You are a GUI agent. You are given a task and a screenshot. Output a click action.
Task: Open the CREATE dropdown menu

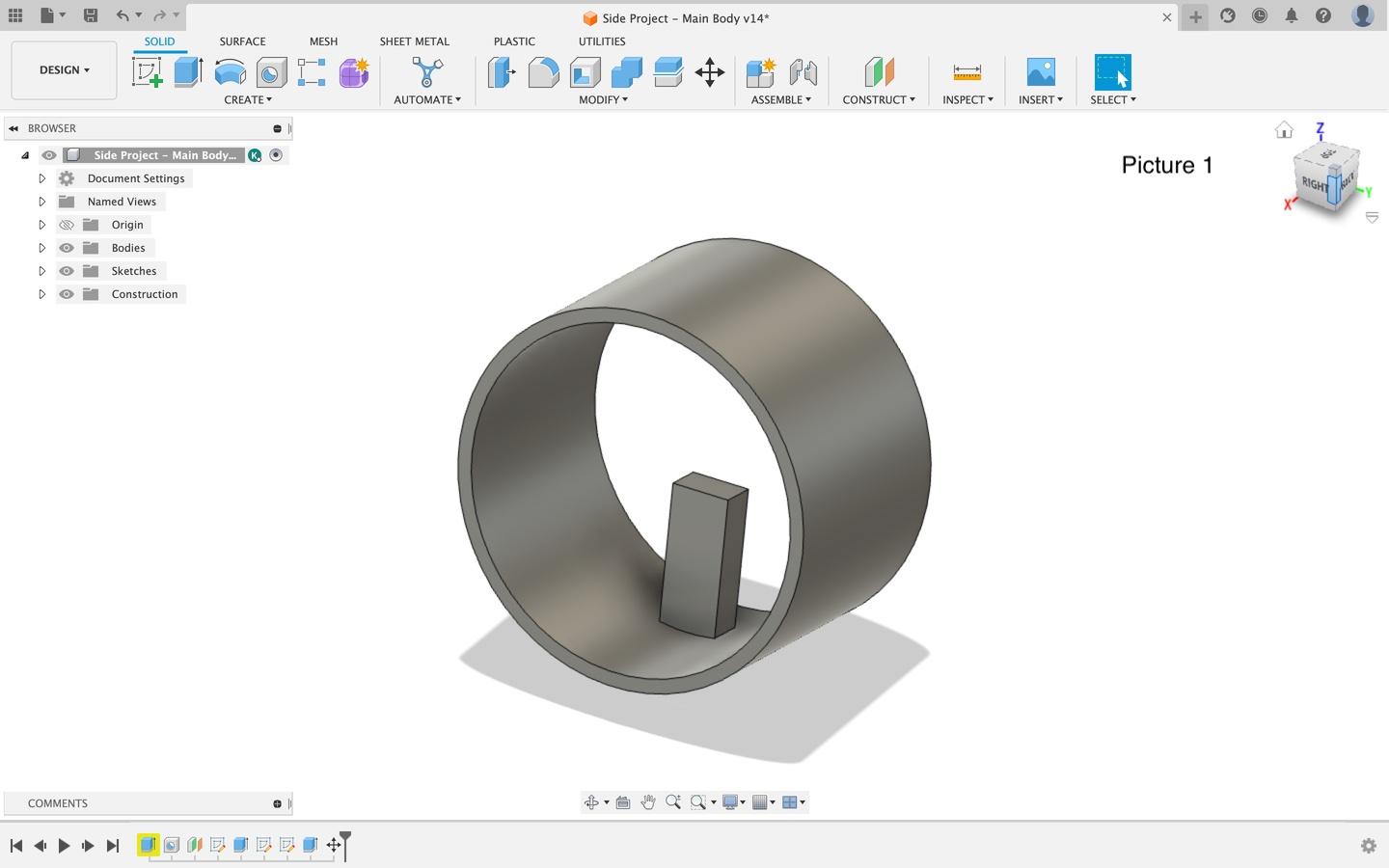click(x=248, y=99)
